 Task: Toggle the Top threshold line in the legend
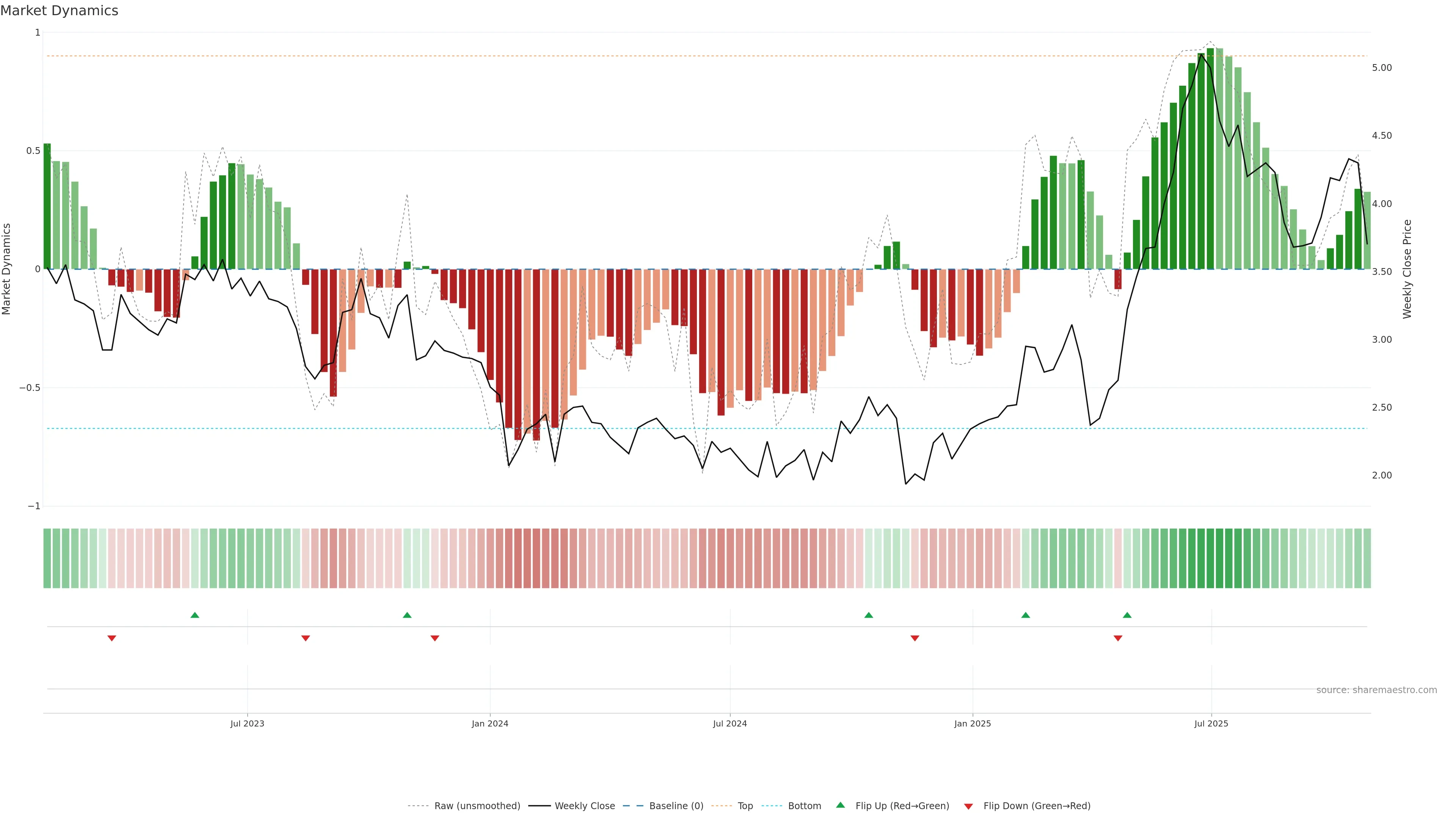745,806
